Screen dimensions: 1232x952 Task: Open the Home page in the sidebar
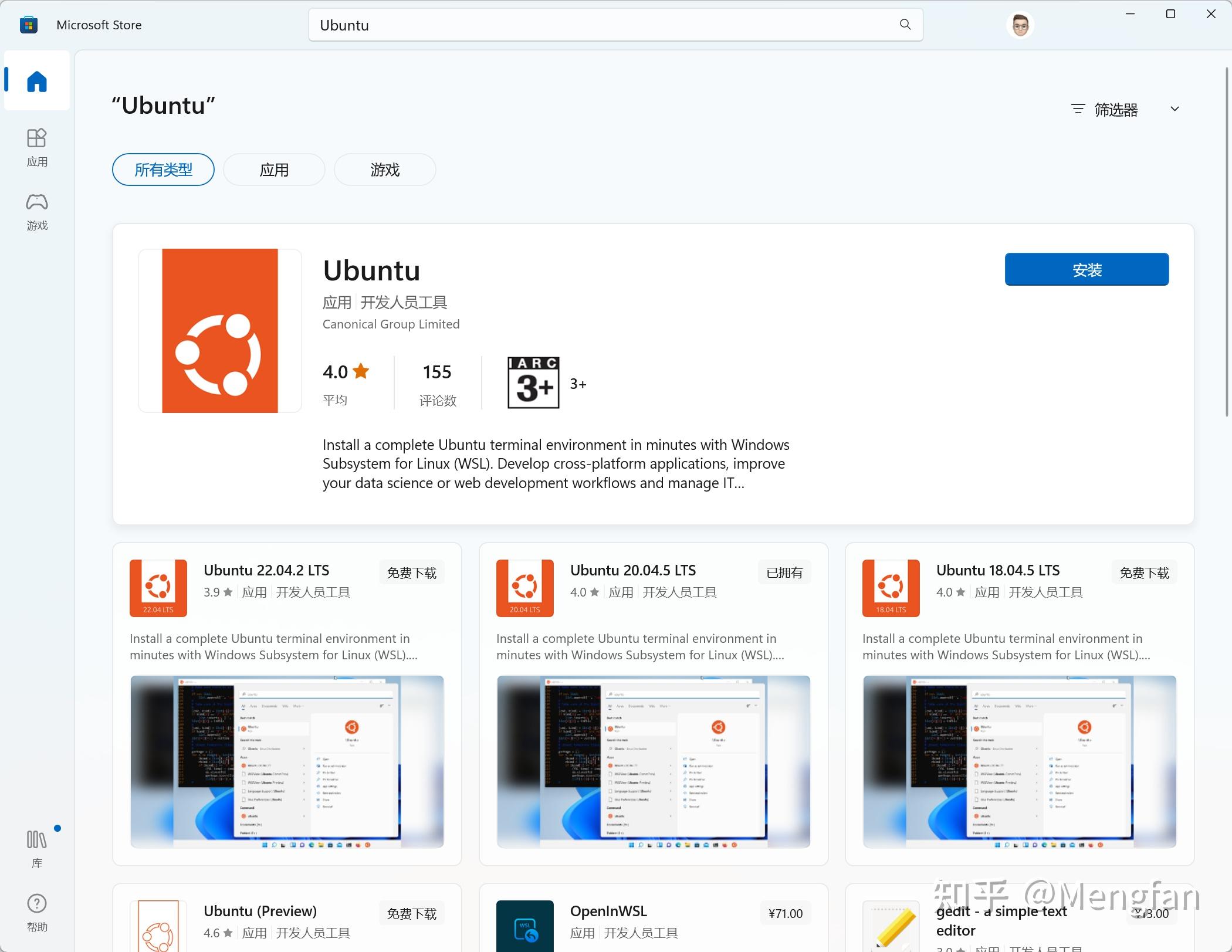tap(37, 81)
